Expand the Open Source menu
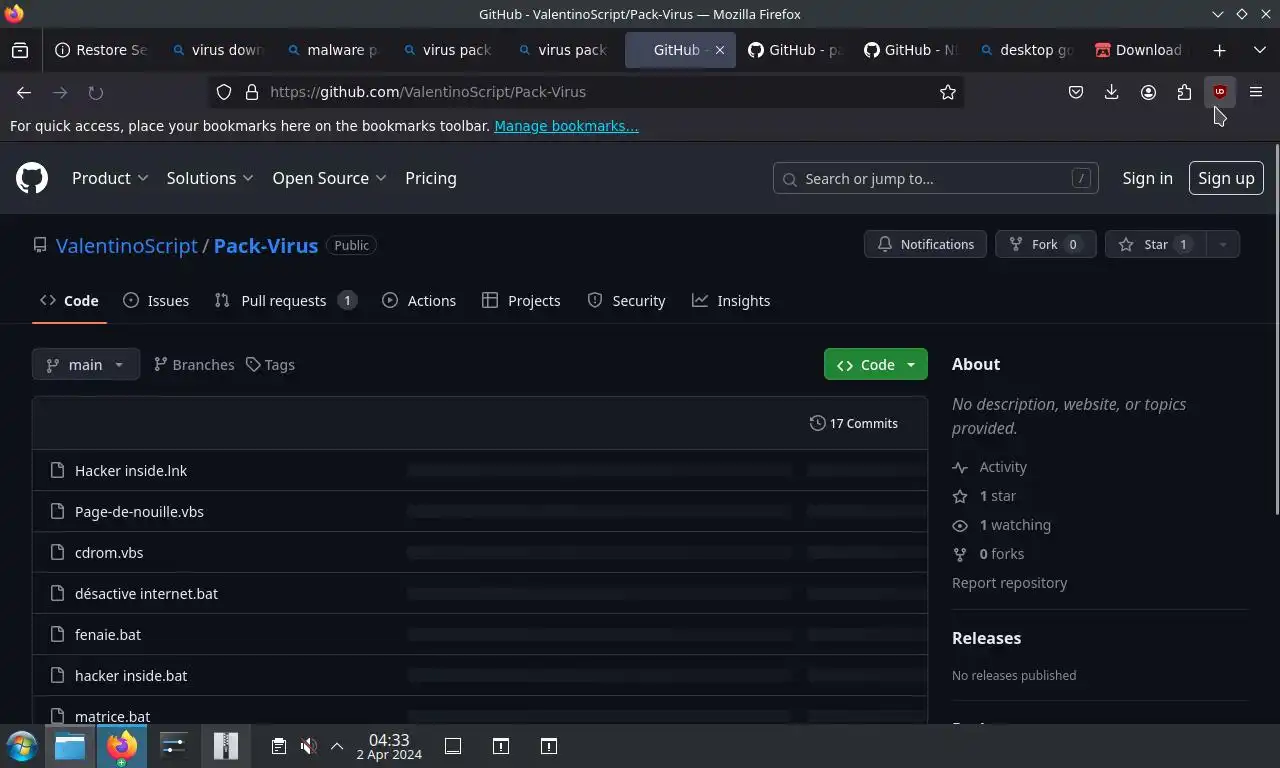The image size is (1280, 768). (329, 178)
